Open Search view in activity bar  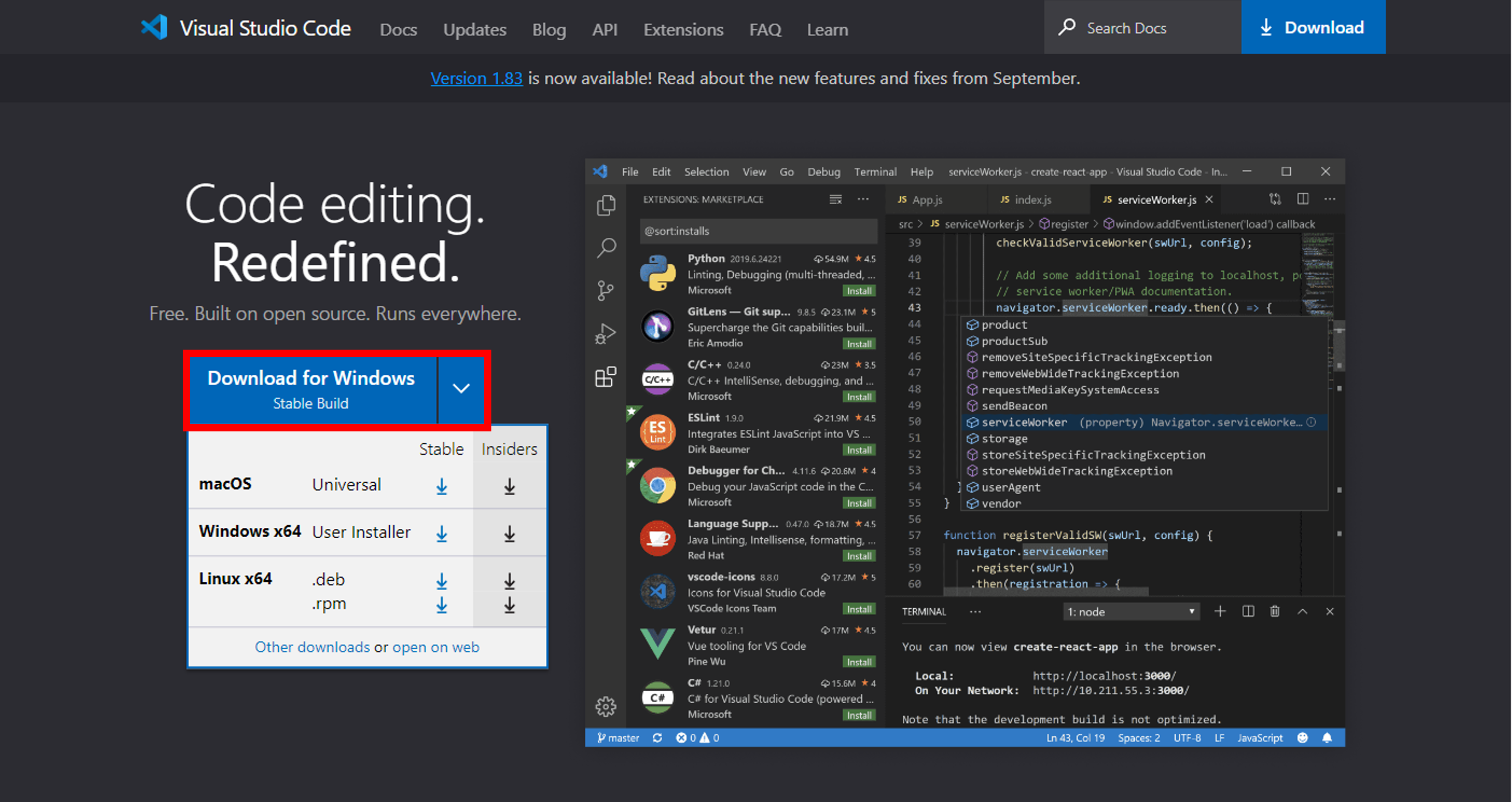[606, 248]
